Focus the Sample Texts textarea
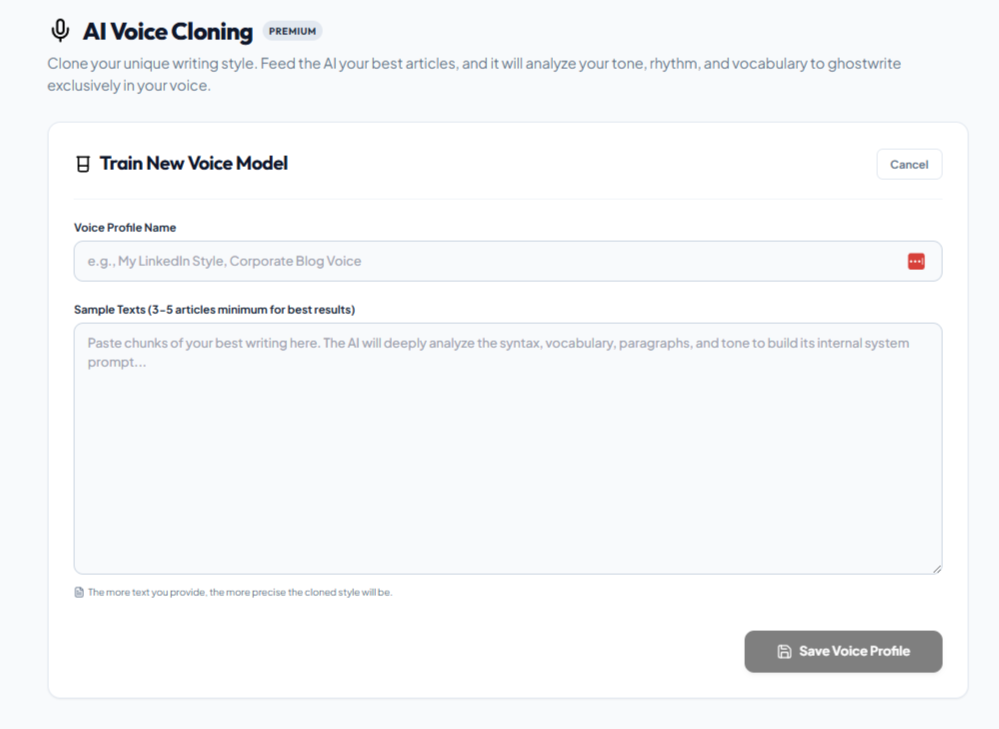The width and height of the screenshot is (999, 729). coord(508,449)
